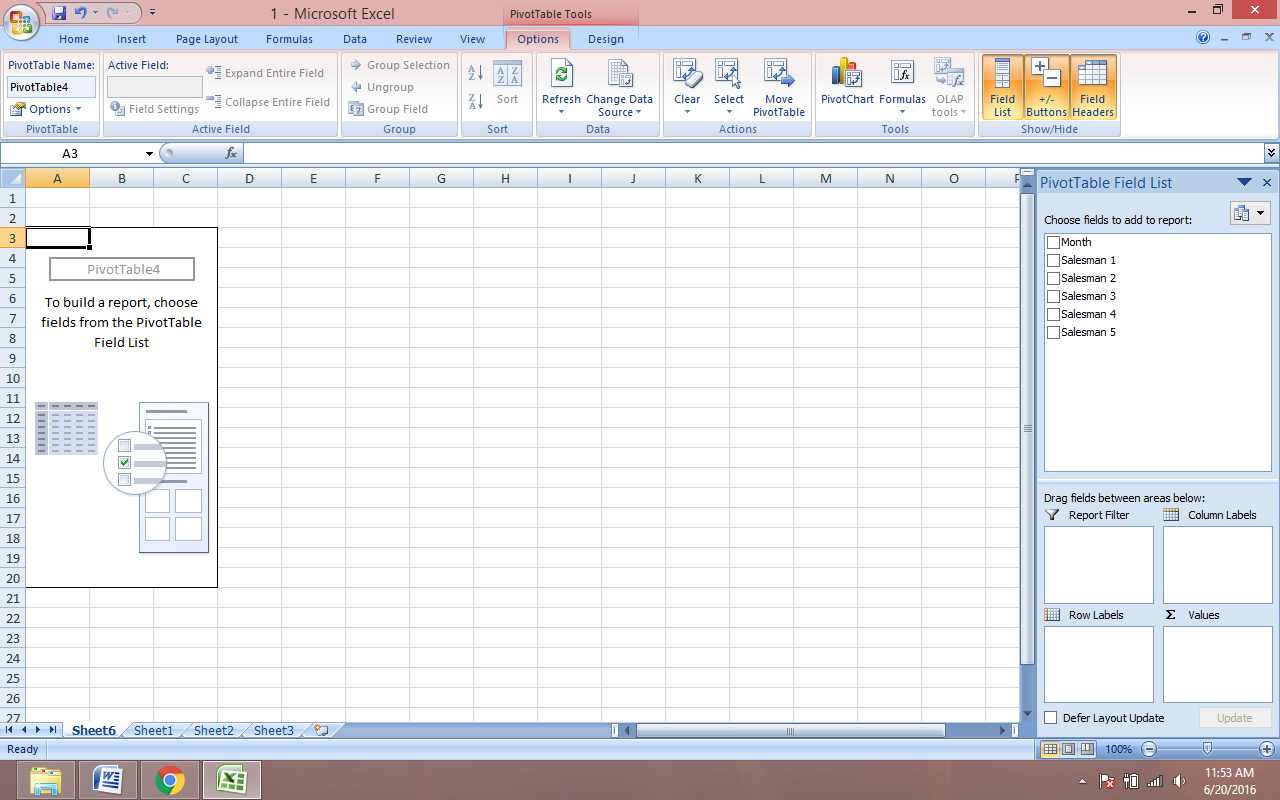The height and width of the screenshot is (800, 1280).
Task: Click the zoom slider handle
Action: 1208,749
